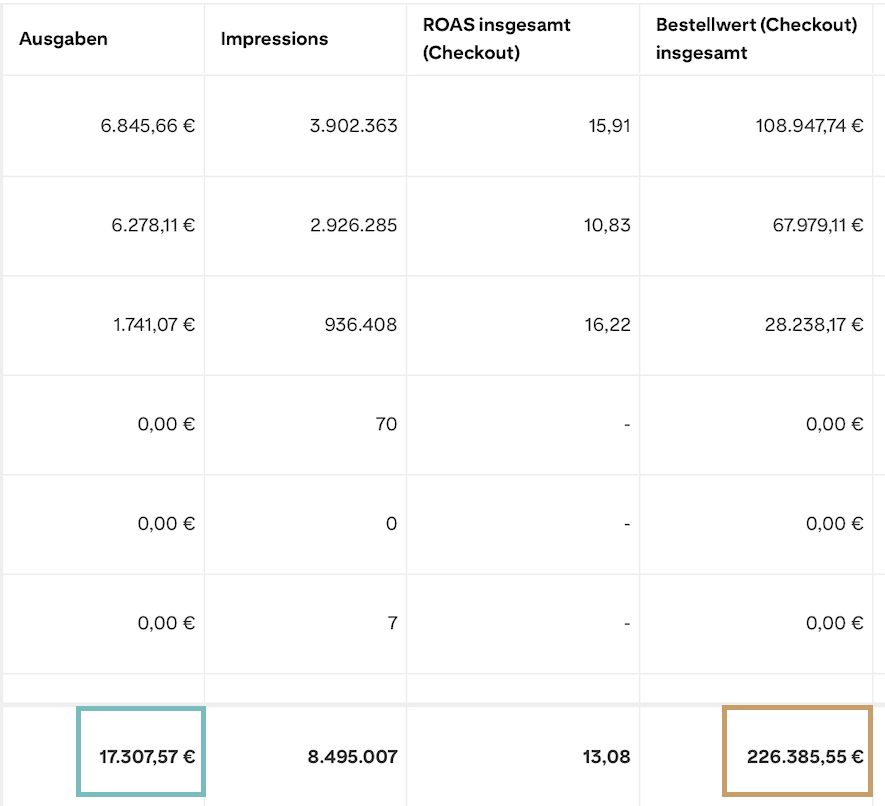This screenshot has height=806, width=885.
Task: Click the 2.926.285 impressions cell
Action: click(353, 225)
